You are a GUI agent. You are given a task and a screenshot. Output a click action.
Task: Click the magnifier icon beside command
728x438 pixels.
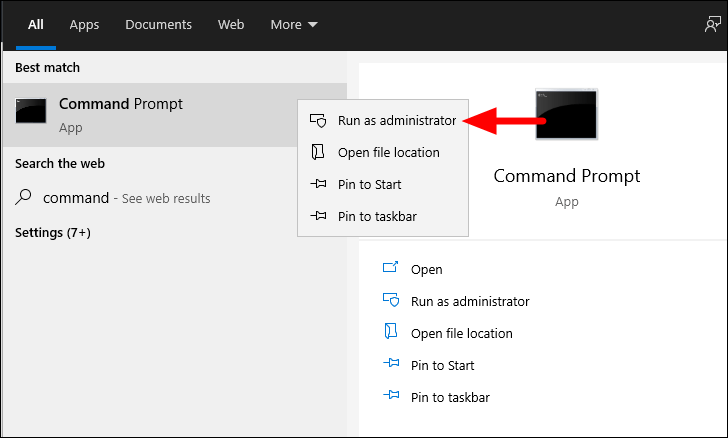click(23, 197)
